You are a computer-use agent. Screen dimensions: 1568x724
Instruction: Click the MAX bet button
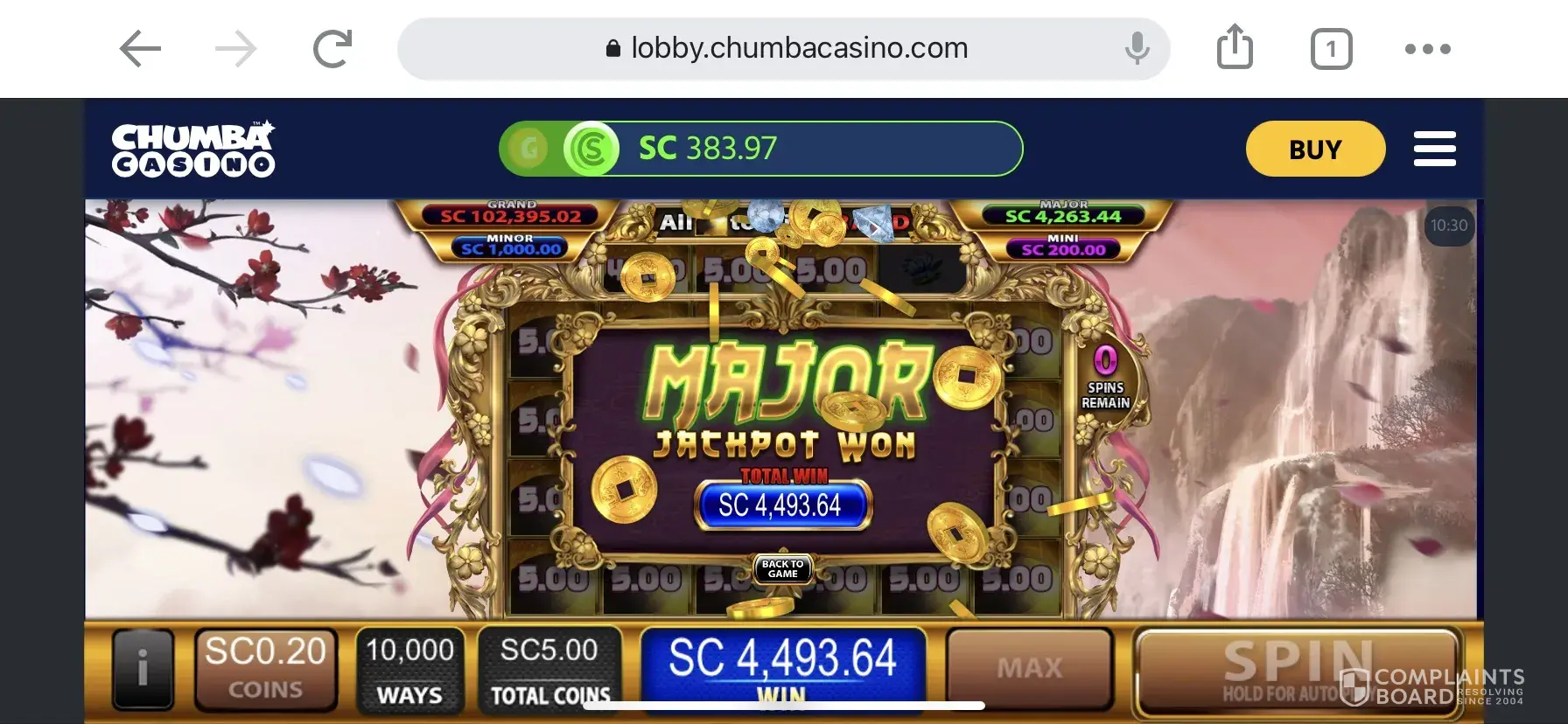(1030, 669)
